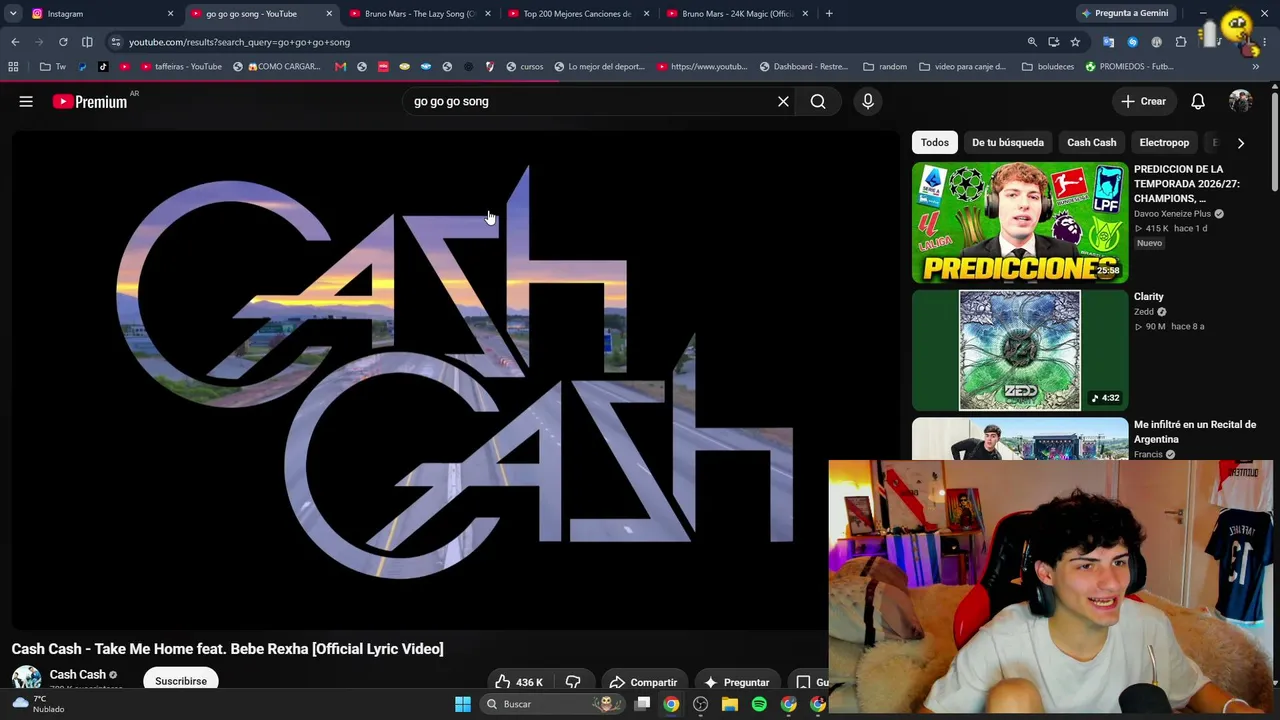Open the weather widget showing Nublado

click(38, 704)
